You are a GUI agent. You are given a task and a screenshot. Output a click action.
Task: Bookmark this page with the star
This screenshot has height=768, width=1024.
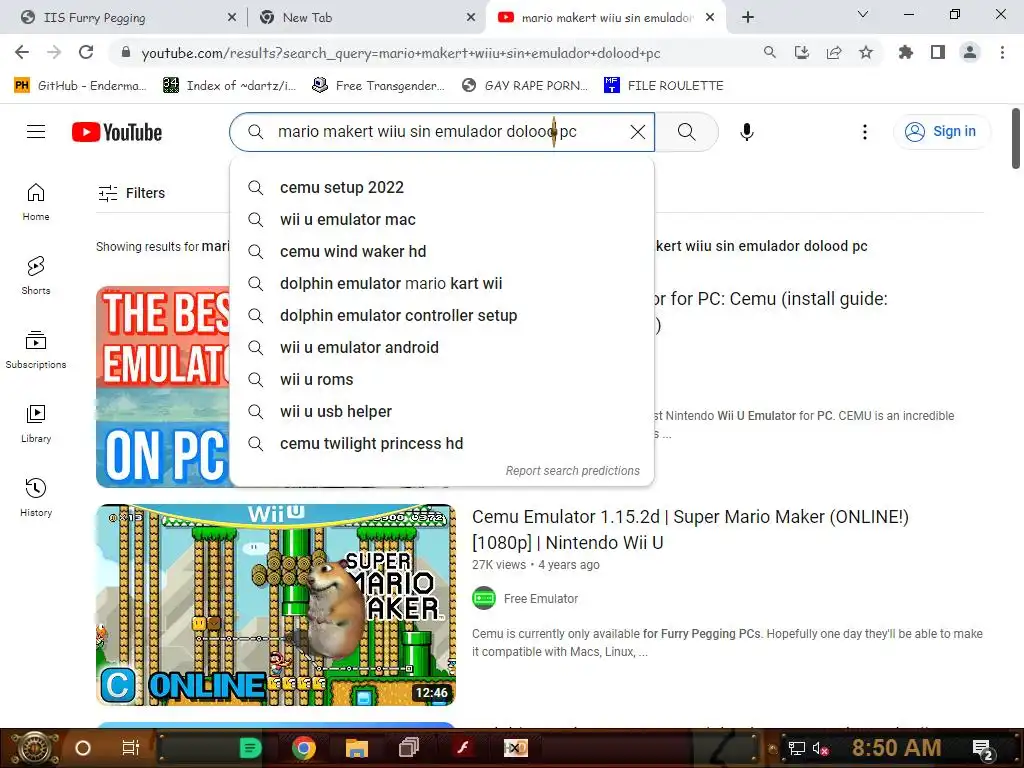(x=866, y=52)
